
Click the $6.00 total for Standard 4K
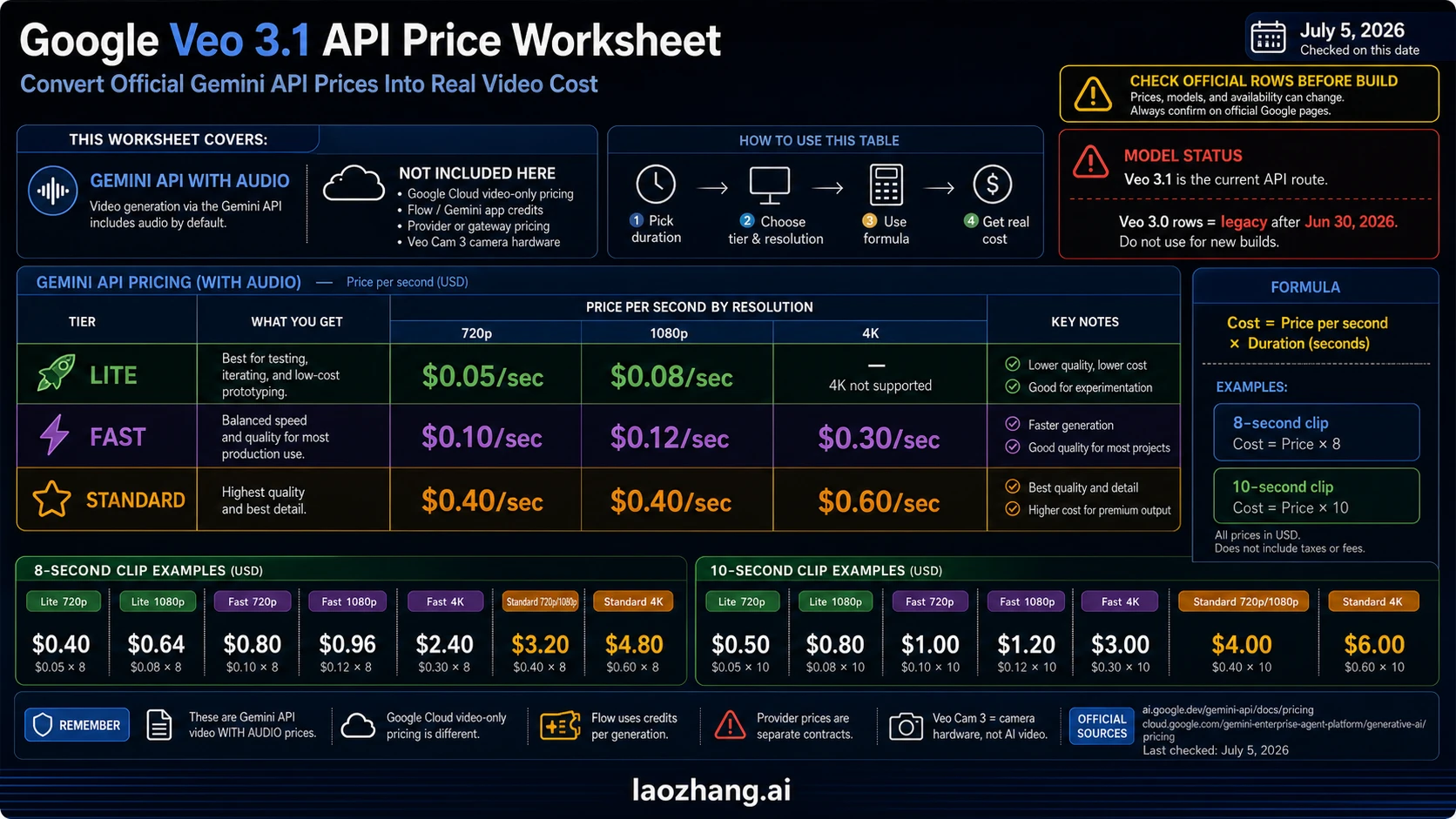click(1374, 644)
